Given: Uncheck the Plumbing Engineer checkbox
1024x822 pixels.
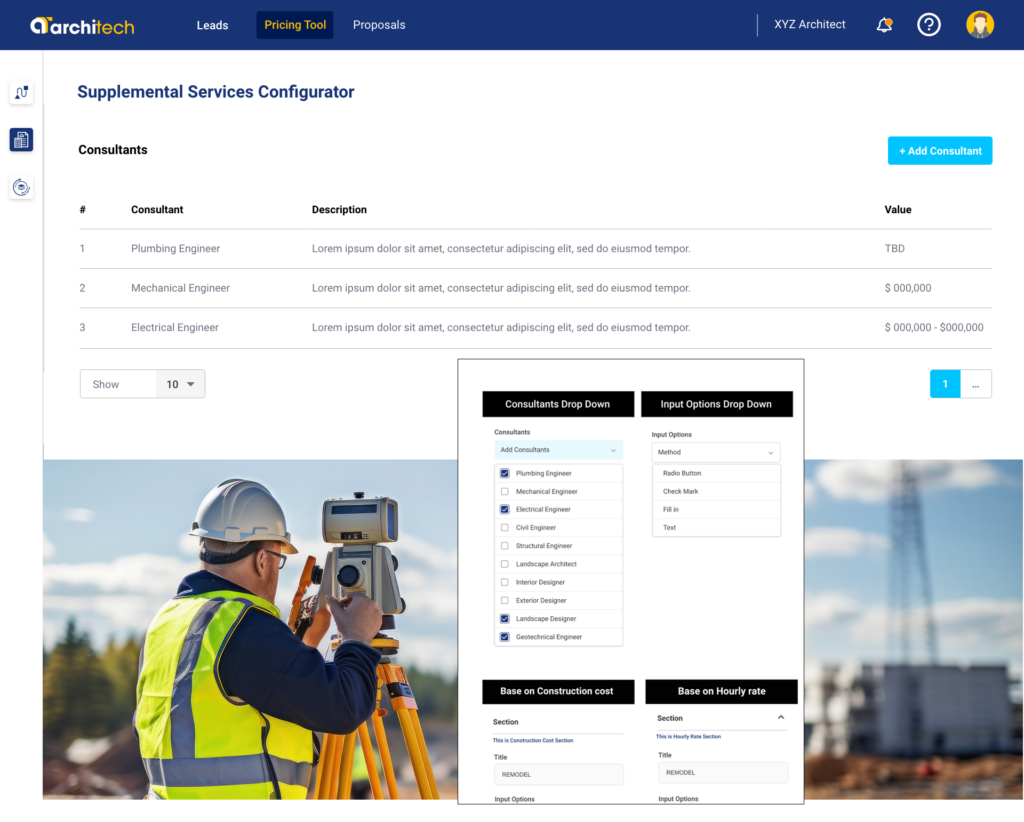Looking at the screenshot, I should tap(505, 473).
